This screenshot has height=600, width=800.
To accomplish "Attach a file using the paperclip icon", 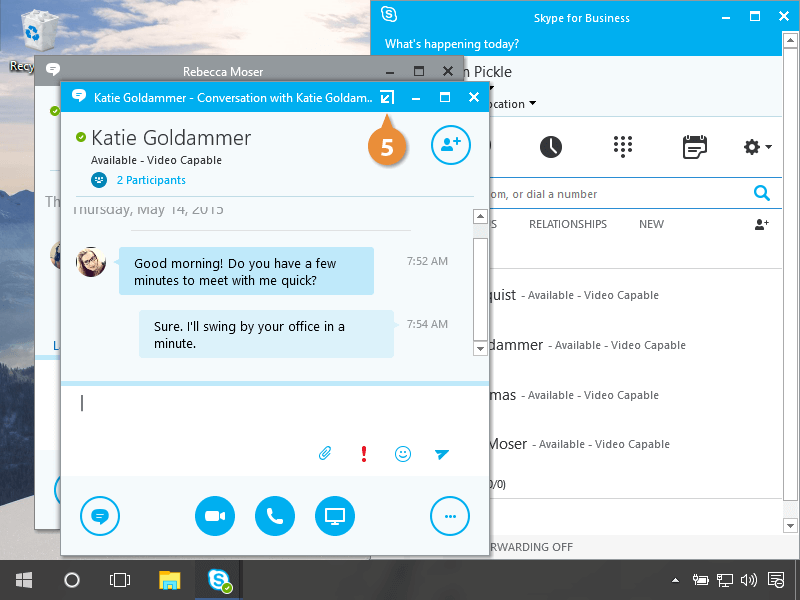I will (325, 454).
